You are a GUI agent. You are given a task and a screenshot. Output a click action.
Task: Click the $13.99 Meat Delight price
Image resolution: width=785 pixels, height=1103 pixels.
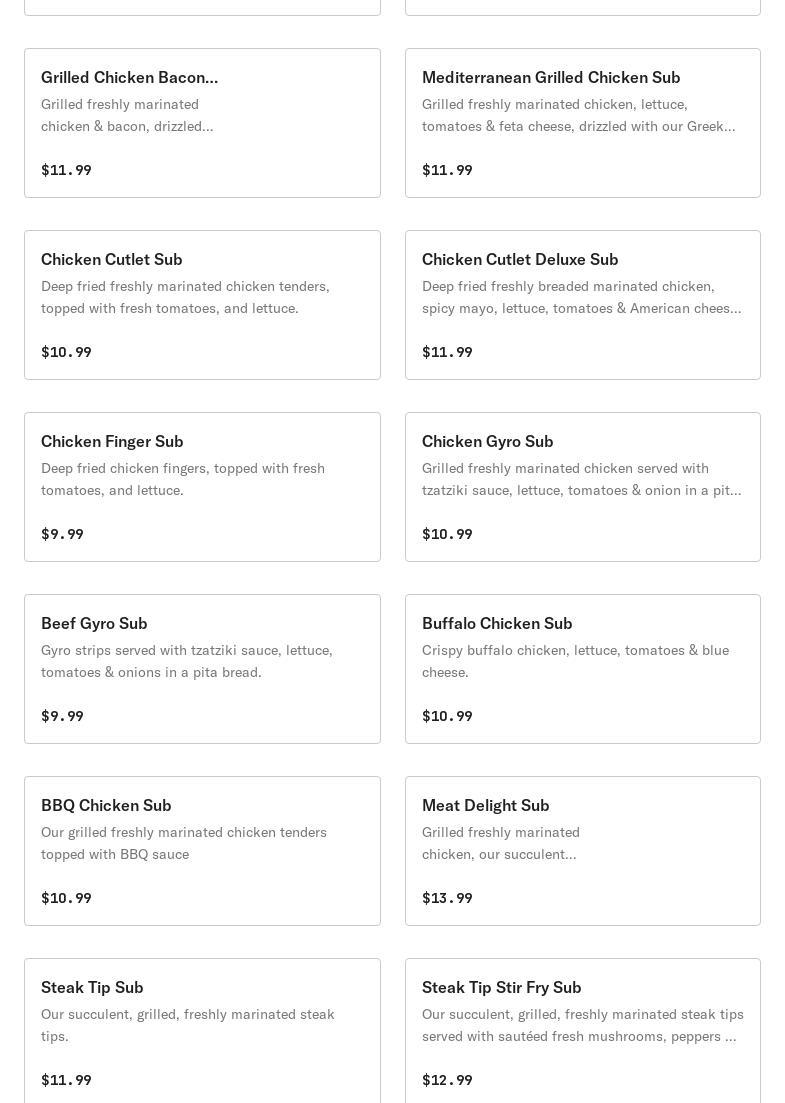tap(447, 898)
